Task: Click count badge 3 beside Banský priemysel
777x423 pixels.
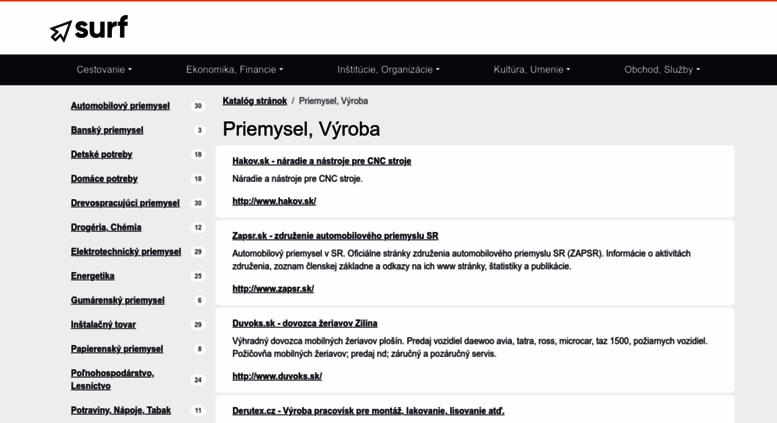Action: click(200, 130)
